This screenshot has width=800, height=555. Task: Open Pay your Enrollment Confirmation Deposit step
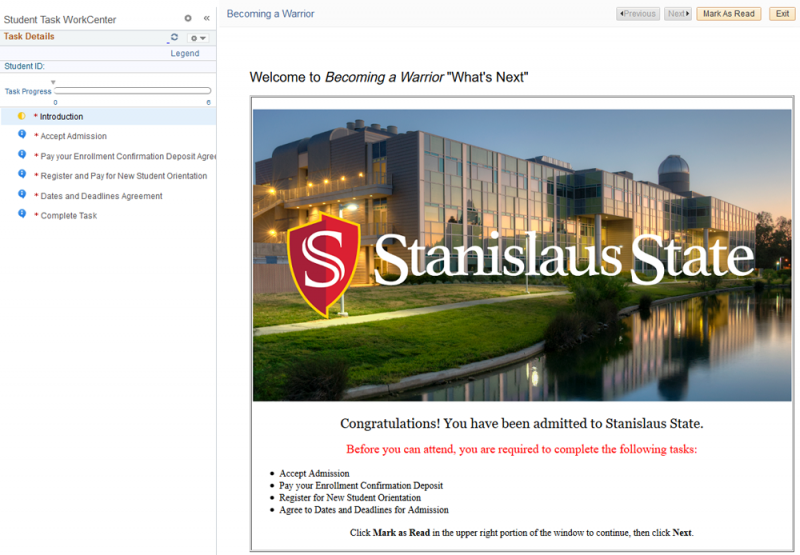128,156
